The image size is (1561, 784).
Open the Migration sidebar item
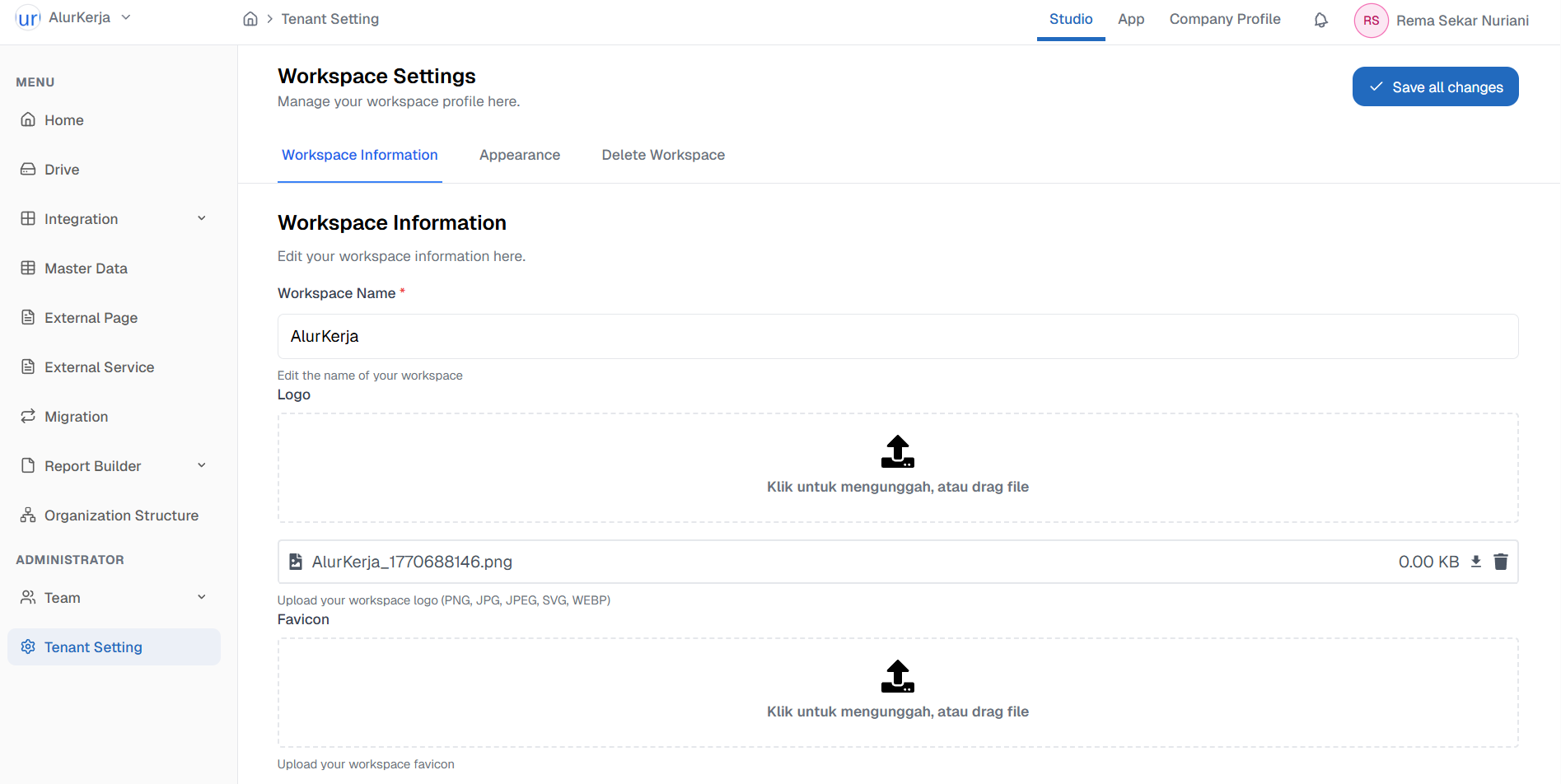click(76, 416)
